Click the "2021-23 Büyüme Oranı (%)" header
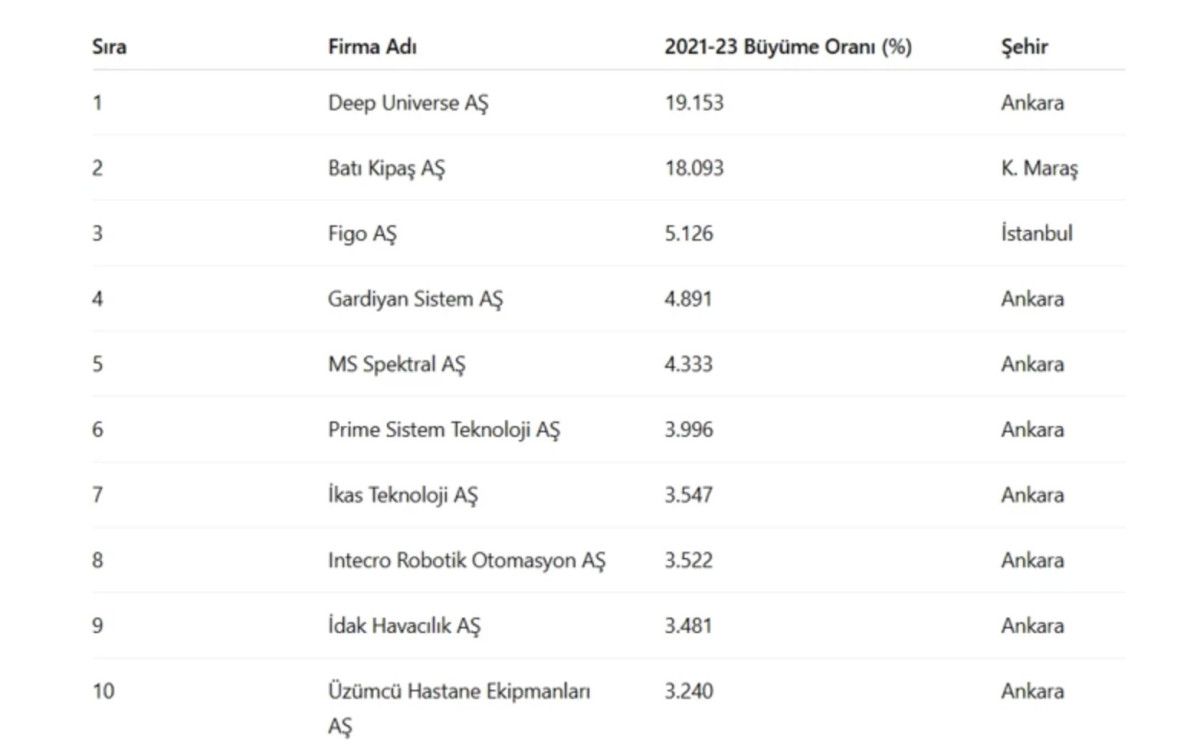 (788, 46)
